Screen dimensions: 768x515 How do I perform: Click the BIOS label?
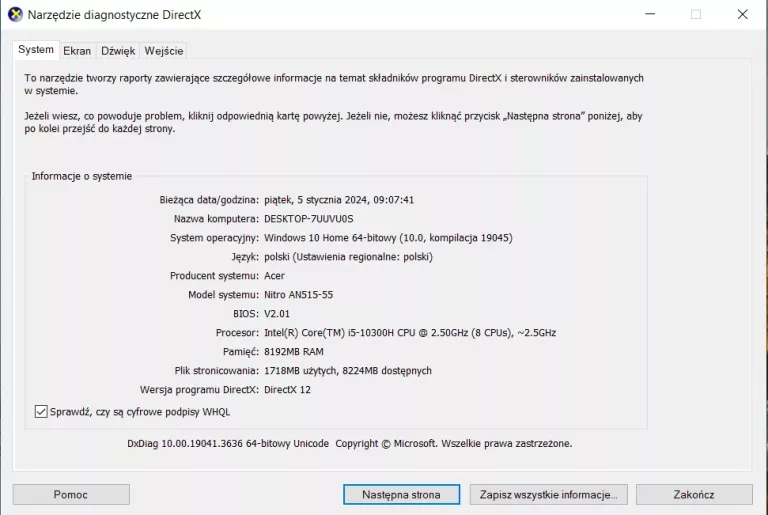(x=246, y=314)
